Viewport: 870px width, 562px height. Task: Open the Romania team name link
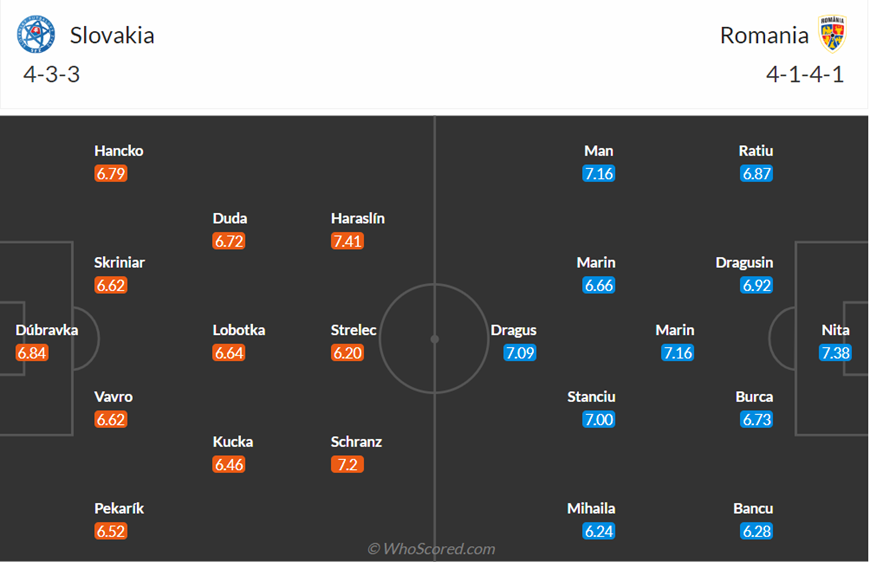(x=764, y=36)
